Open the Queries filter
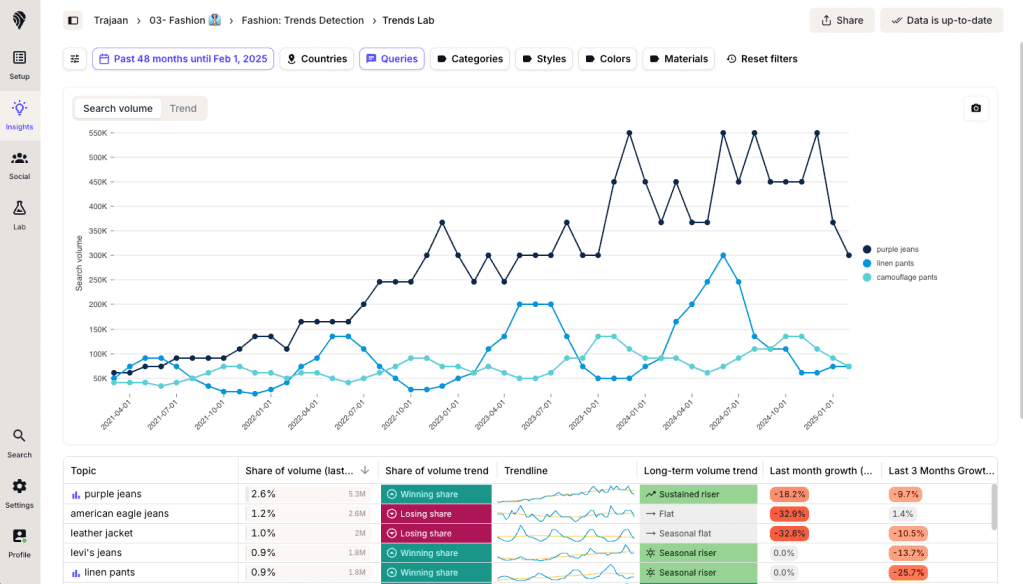The height and width of the screenshot is (584, 1023). coord(391,59)
